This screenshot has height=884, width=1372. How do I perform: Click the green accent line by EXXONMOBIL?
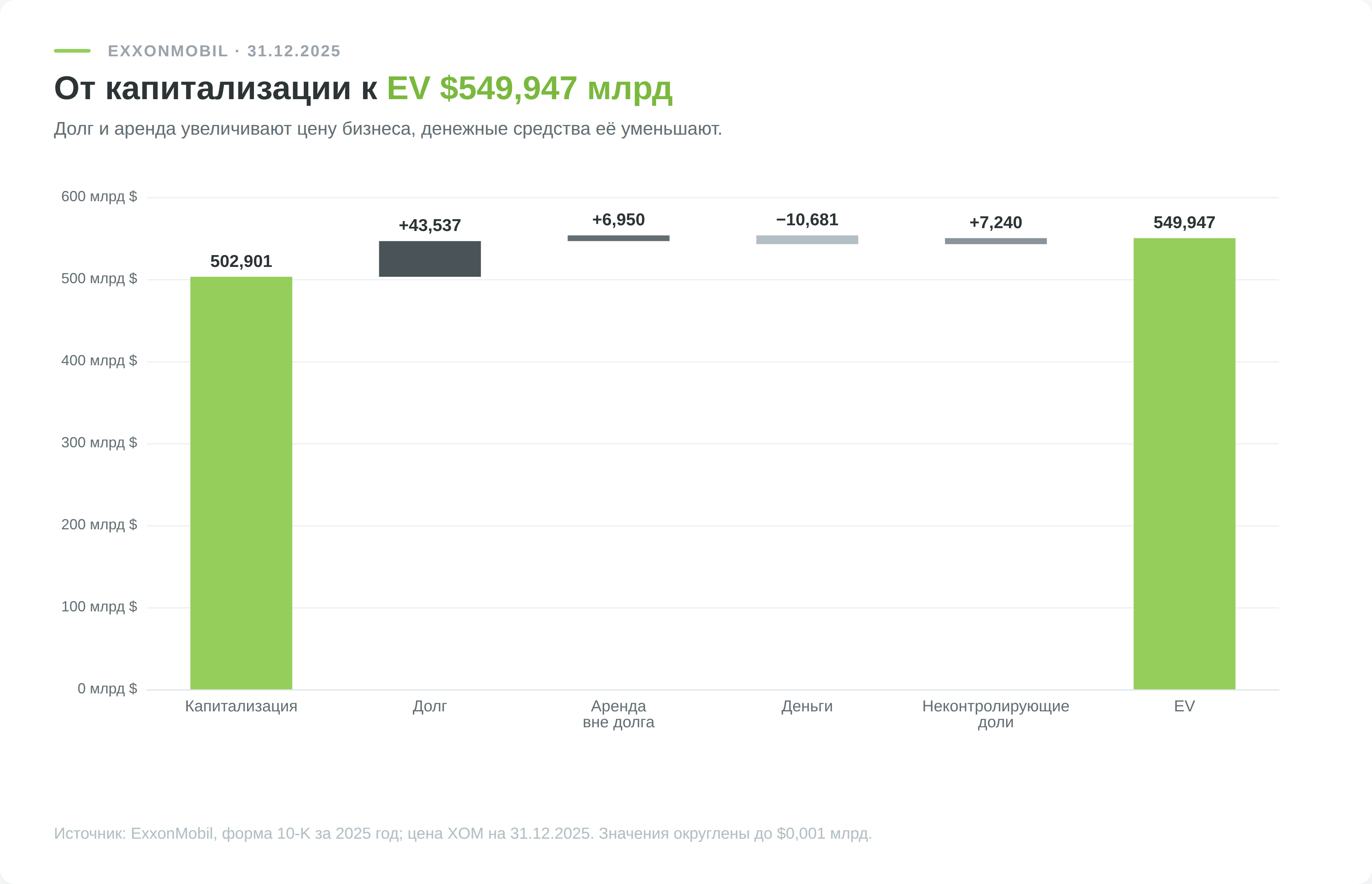click(x=72, y=51)
